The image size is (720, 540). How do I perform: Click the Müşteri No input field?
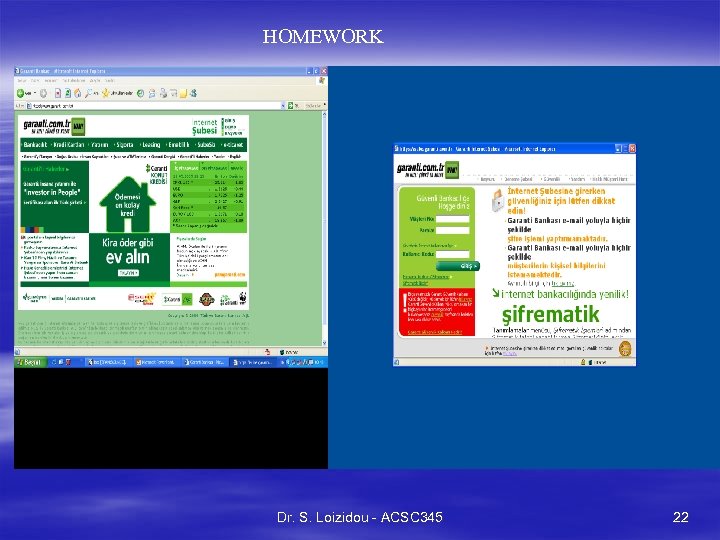click(452, 219)
